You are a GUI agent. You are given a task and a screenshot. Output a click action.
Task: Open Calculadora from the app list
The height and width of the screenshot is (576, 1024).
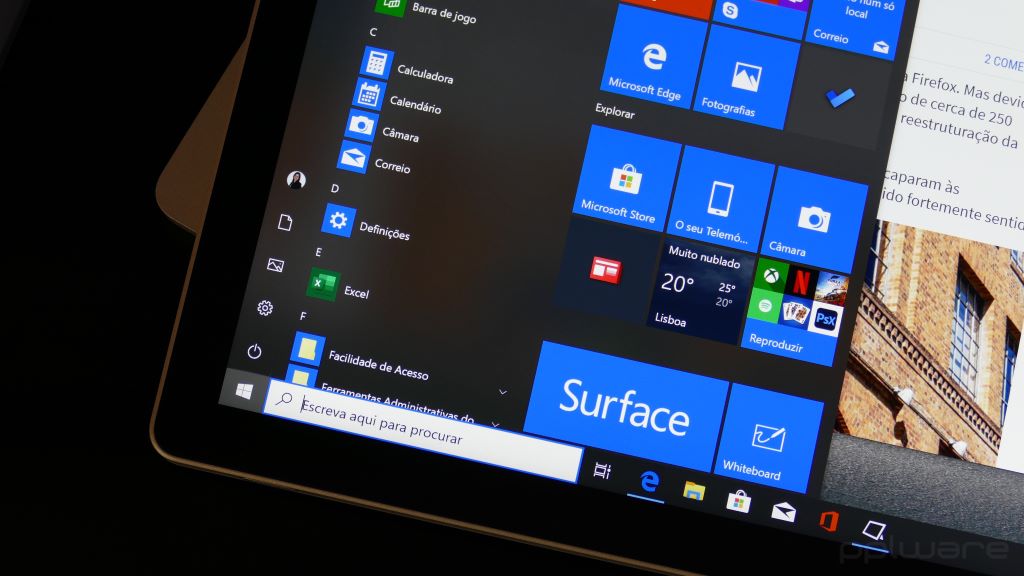408,69
